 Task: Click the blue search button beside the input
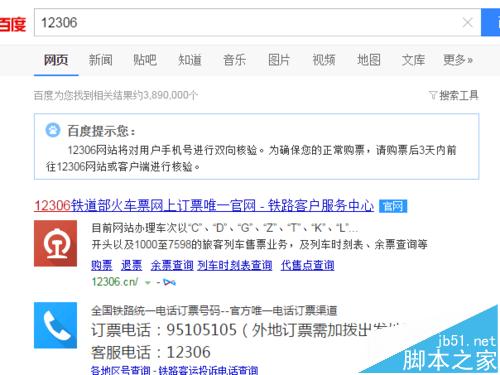tap(490, 22)
